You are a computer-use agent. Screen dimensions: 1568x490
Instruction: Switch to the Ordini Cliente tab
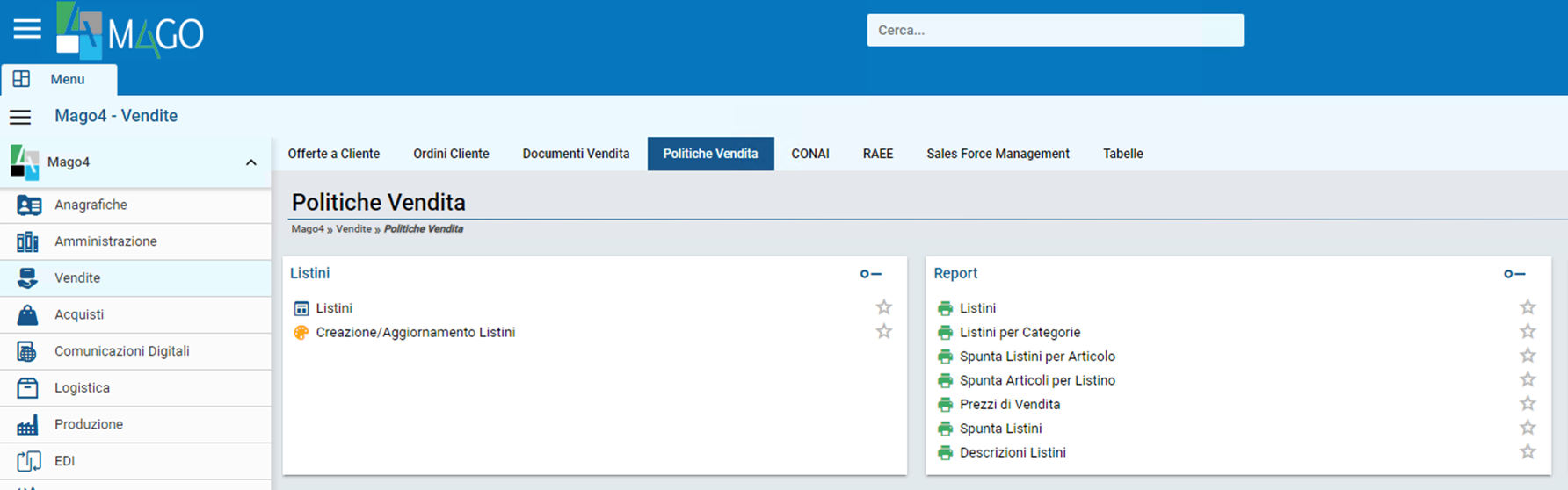coord(451,154)
